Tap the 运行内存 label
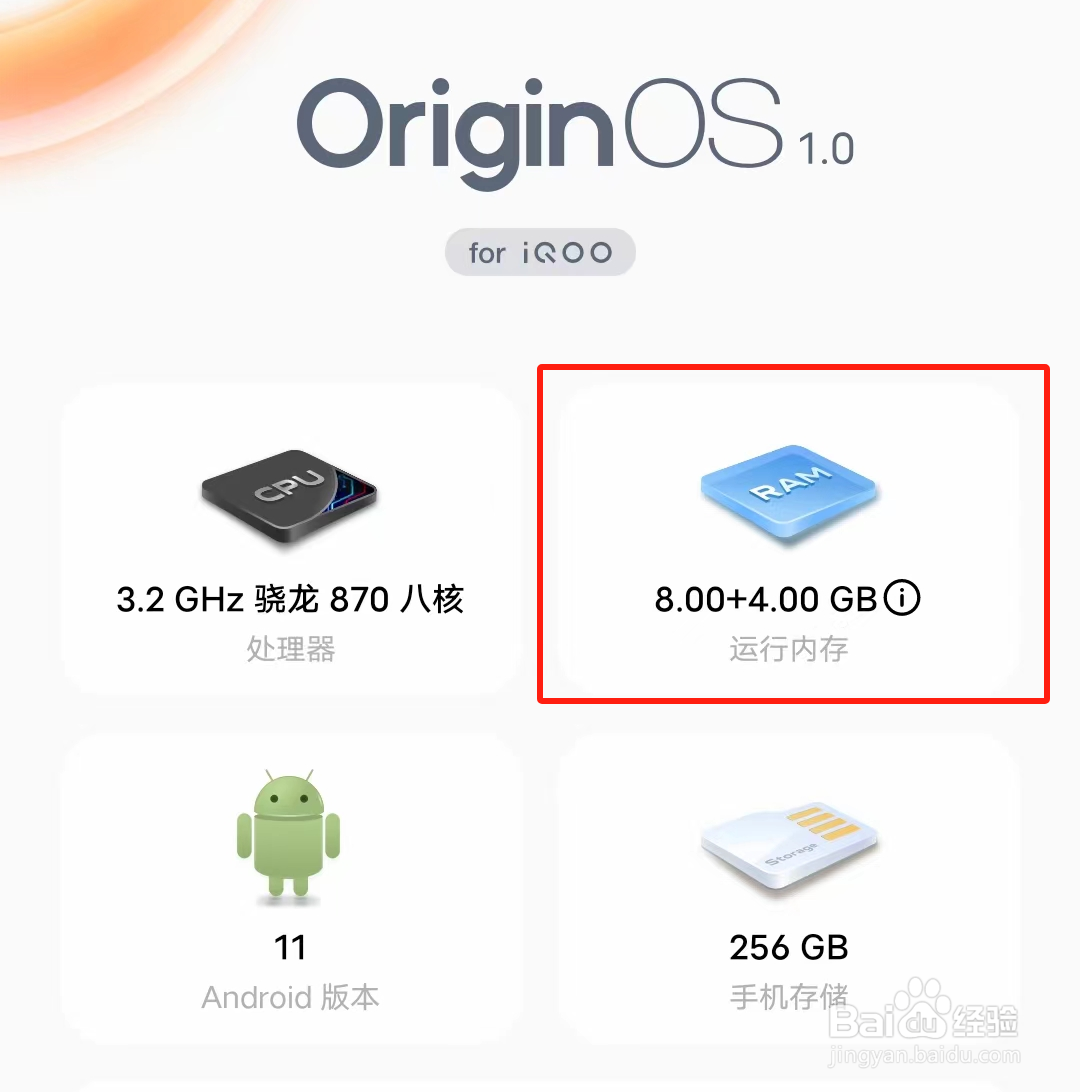Viewport: 1080px width, 1092px height. 789,649
